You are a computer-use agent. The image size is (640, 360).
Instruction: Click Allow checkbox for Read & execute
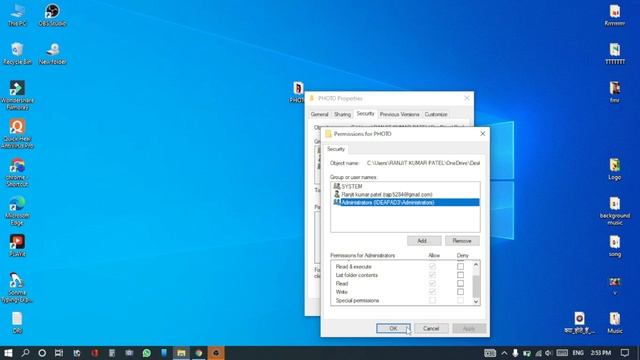coord(432,267)
